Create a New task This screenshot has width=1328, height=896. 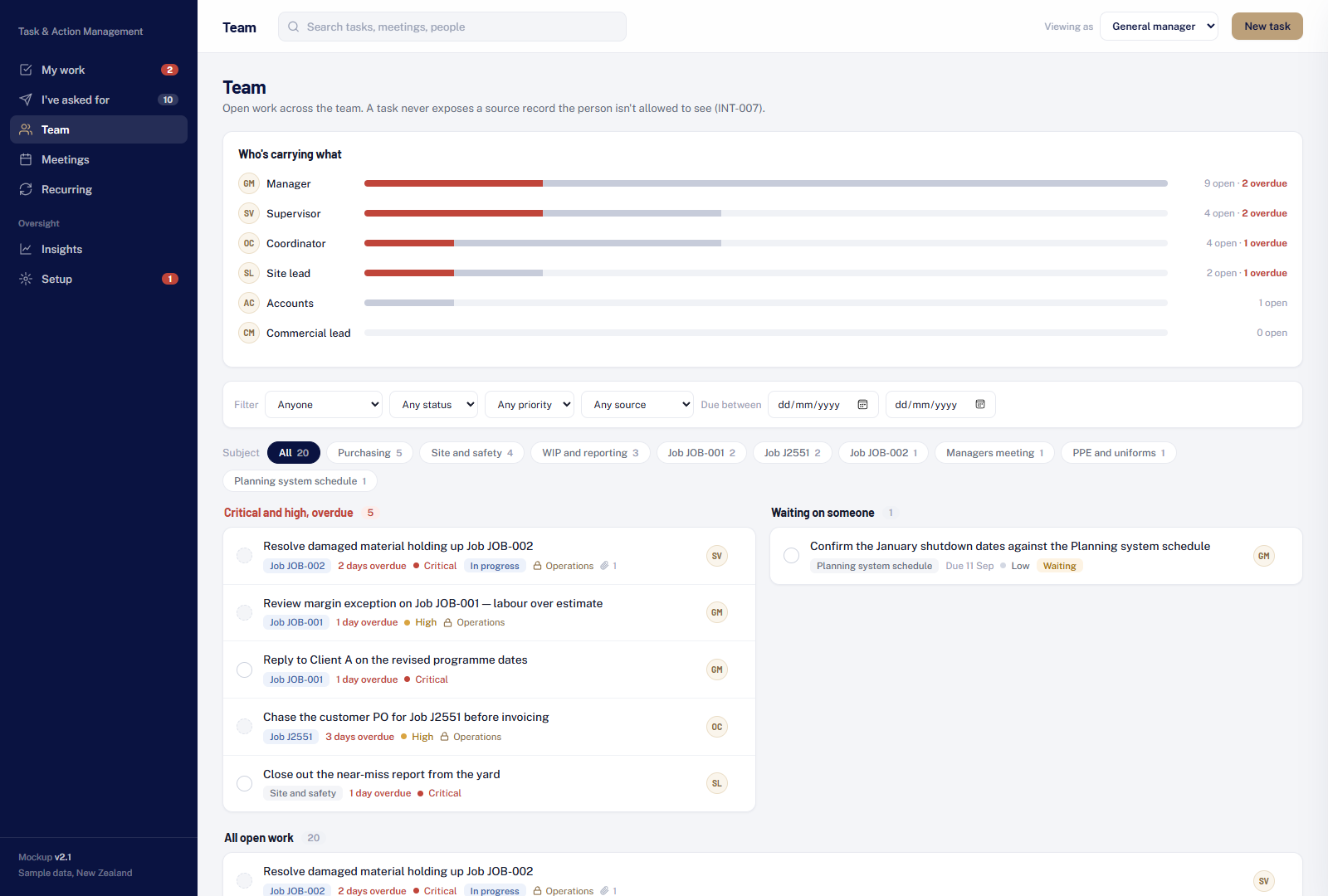click(x=1267, y=27)
